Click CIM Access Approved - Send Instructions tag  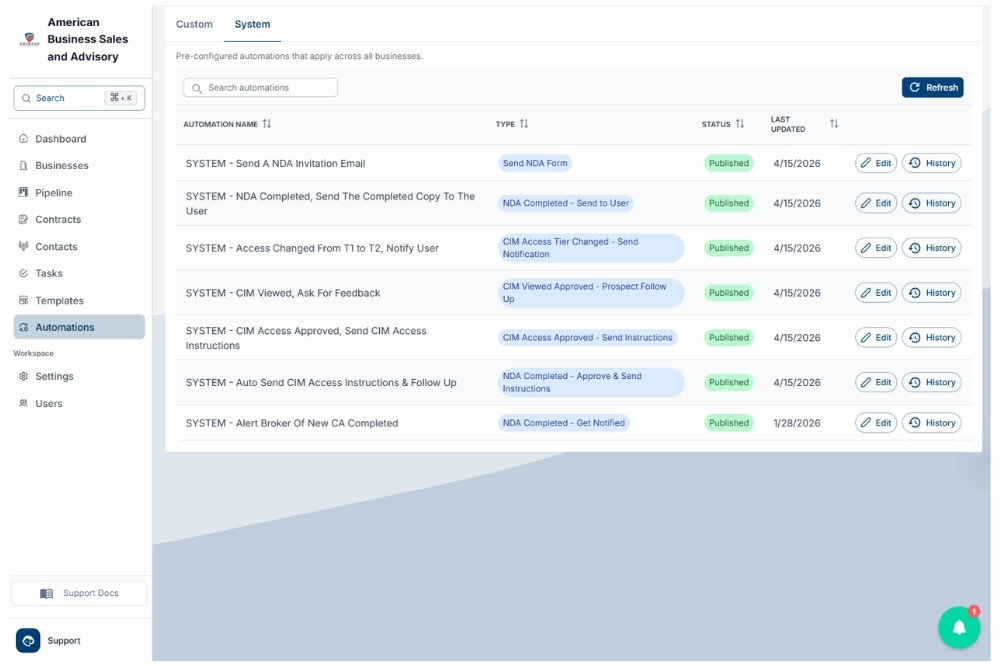pyautogui.click(x=587, y=337)
